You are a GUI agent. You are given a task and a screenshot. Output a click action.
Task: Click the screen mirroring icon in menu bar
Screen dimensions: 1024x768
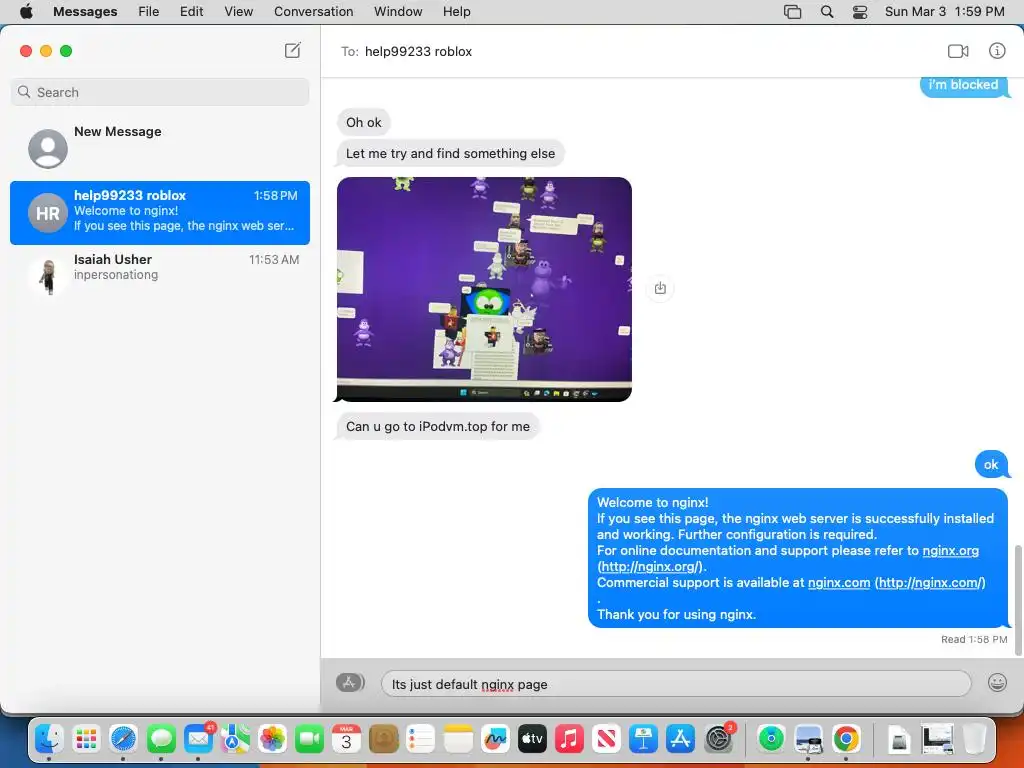(792, 12)
